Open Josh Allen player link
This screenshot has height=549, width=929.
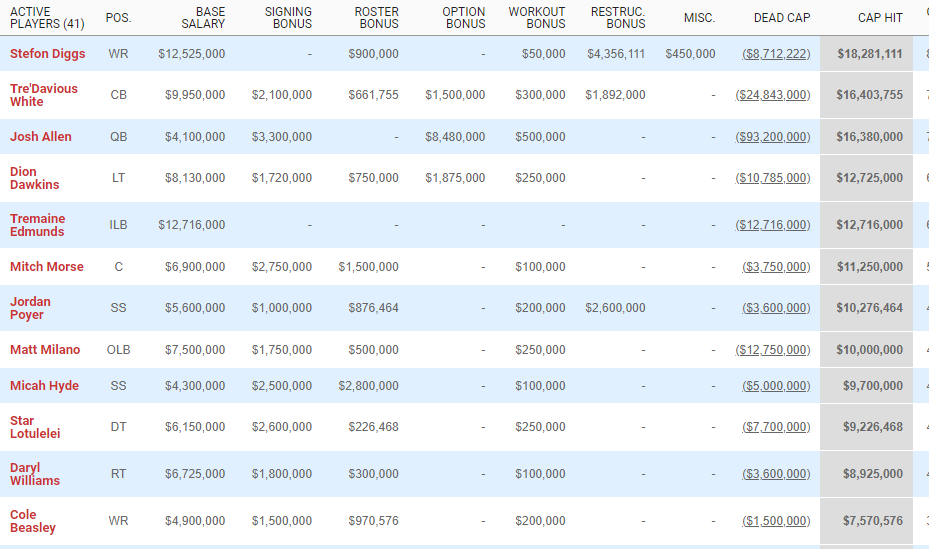(x=41, y=137)
